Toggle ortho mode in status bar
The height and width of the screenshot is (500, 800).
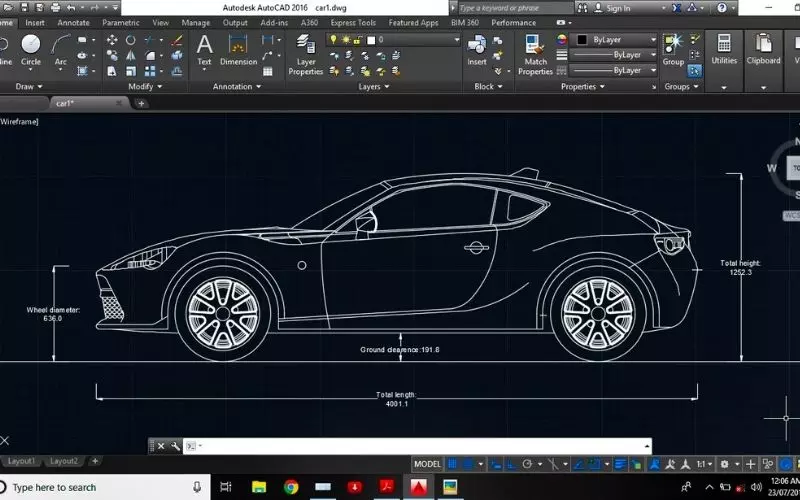click(x=511, y=464)
